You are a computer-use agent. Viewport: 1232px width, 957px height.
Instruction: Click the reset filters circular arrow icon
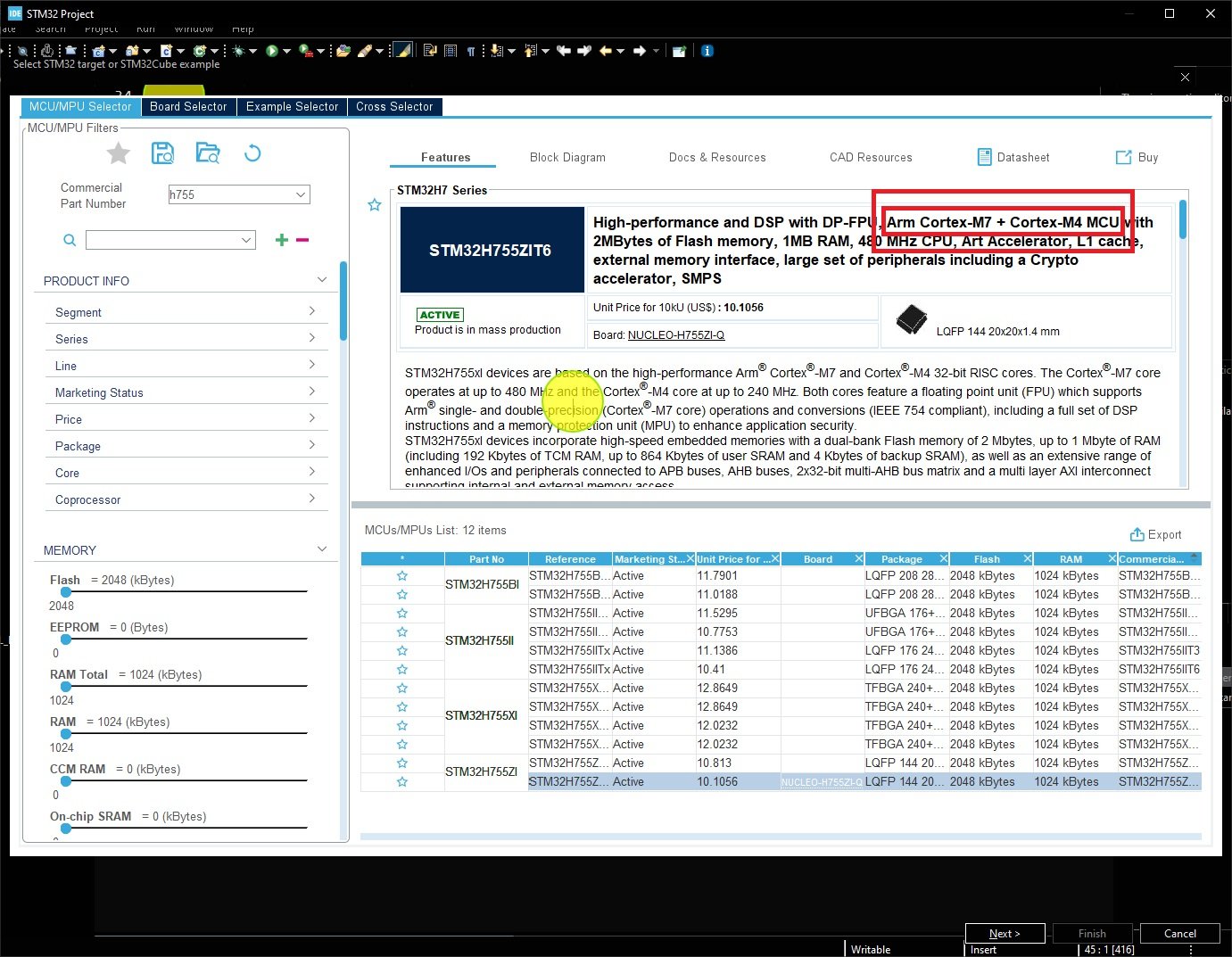click(x=252, y=153)
